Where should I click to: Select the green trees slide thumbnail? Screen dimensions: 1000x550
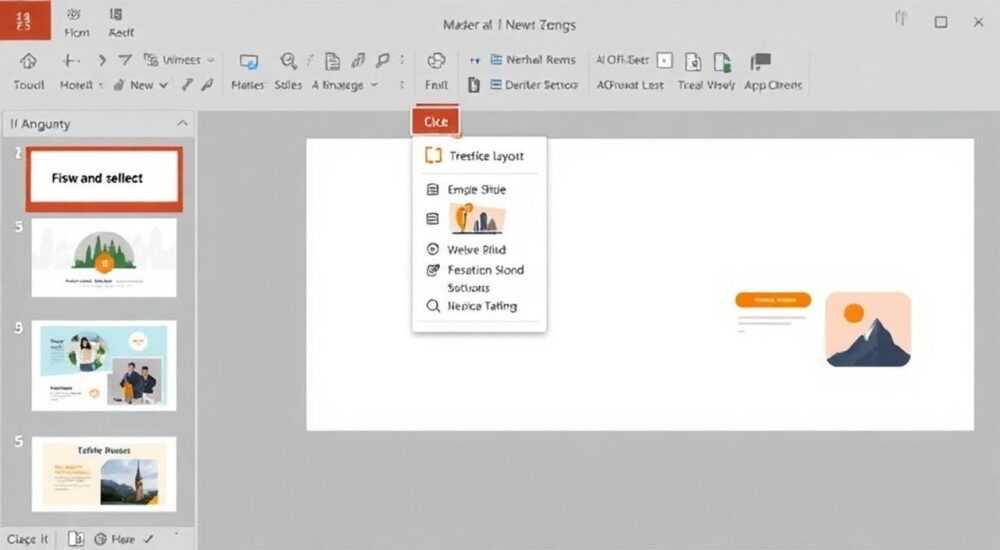click(x=104, y=258)
